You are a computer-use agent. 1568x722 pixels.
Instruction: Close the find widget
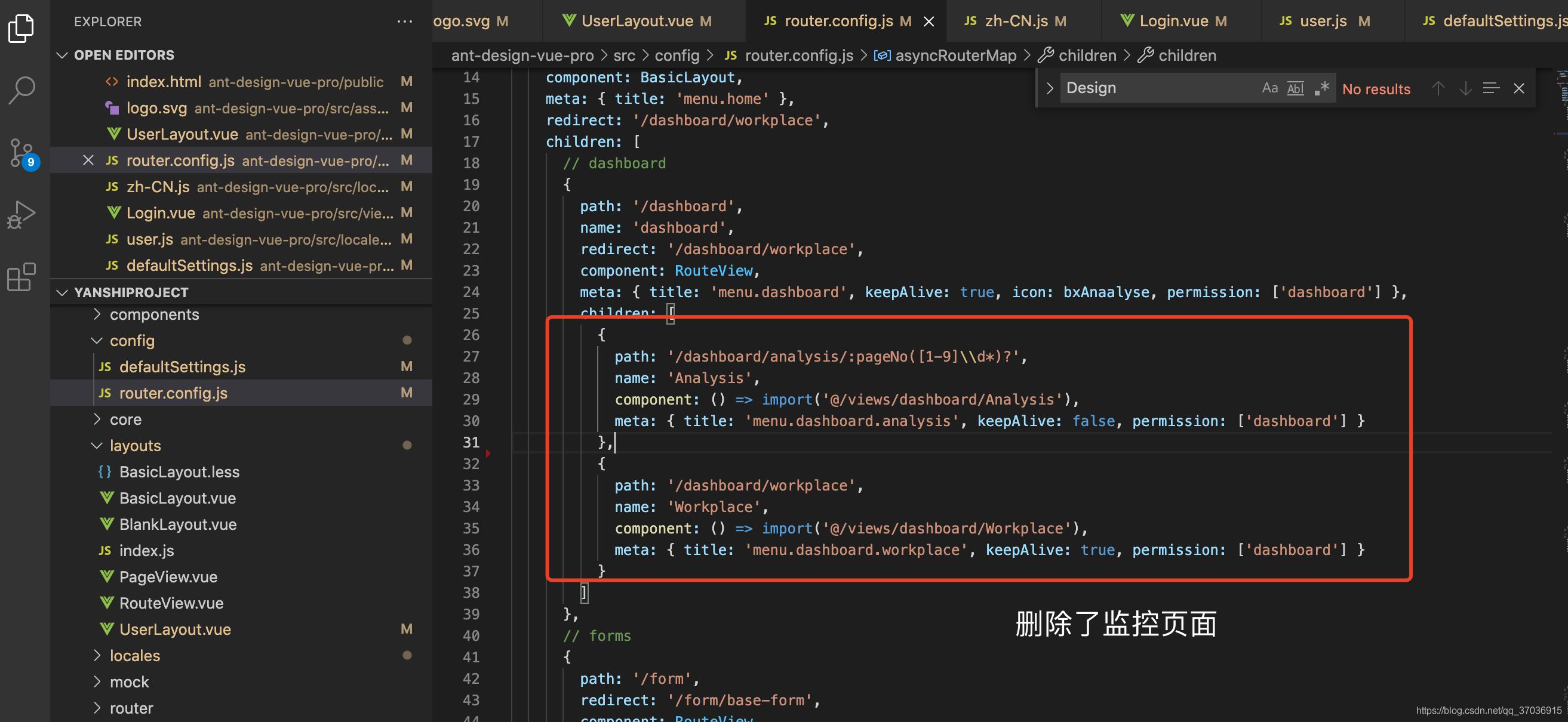click(x=1518, y=89)
